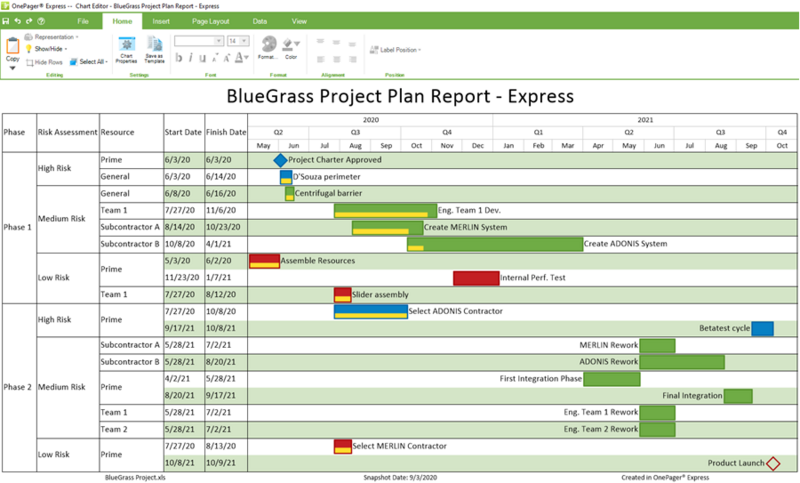Select the Create ADONIS System green bar
Screen dimensions: 800x483
click(x=495, y=244)
